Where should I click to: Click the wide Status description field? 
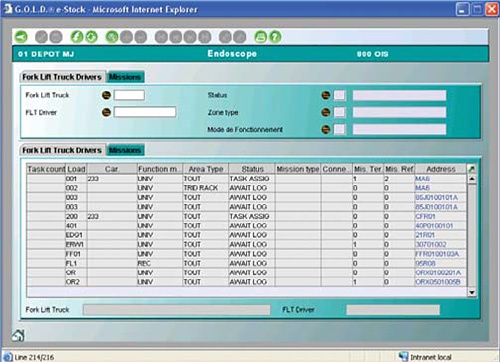click(x=399, y=95)
